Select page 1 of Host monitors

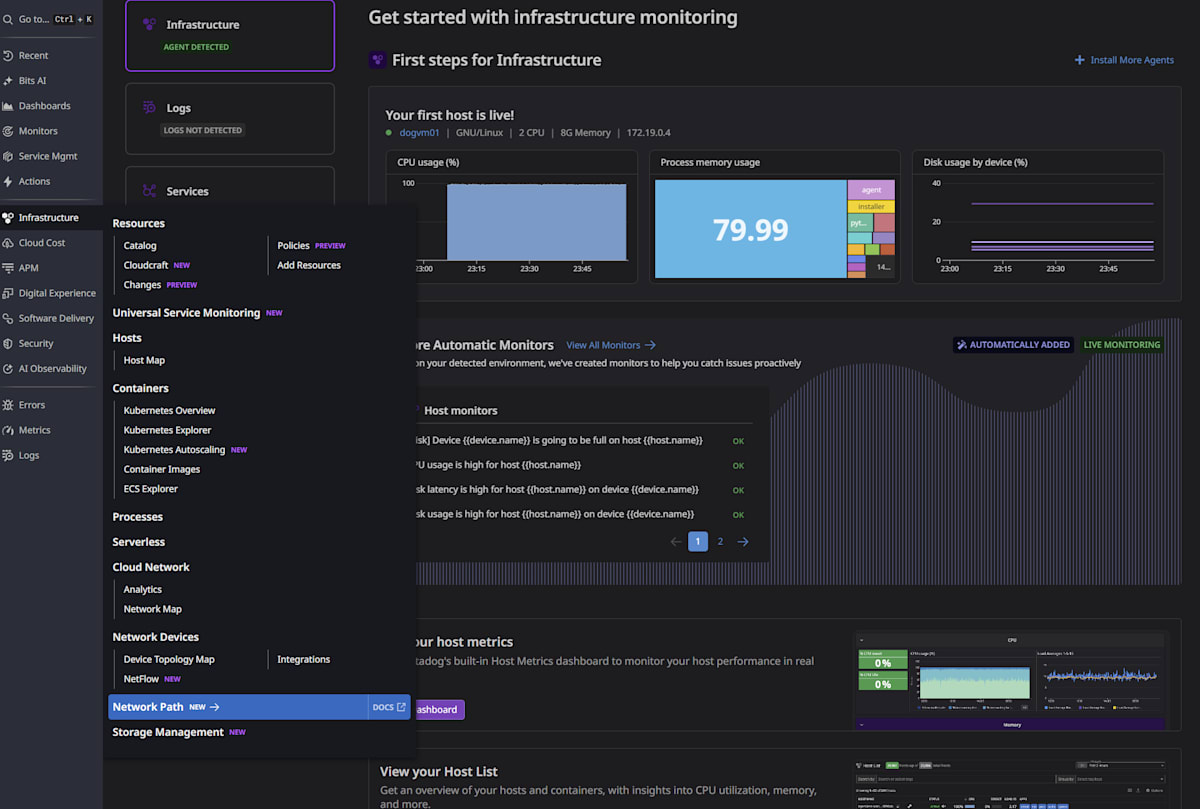pos(698,542)
